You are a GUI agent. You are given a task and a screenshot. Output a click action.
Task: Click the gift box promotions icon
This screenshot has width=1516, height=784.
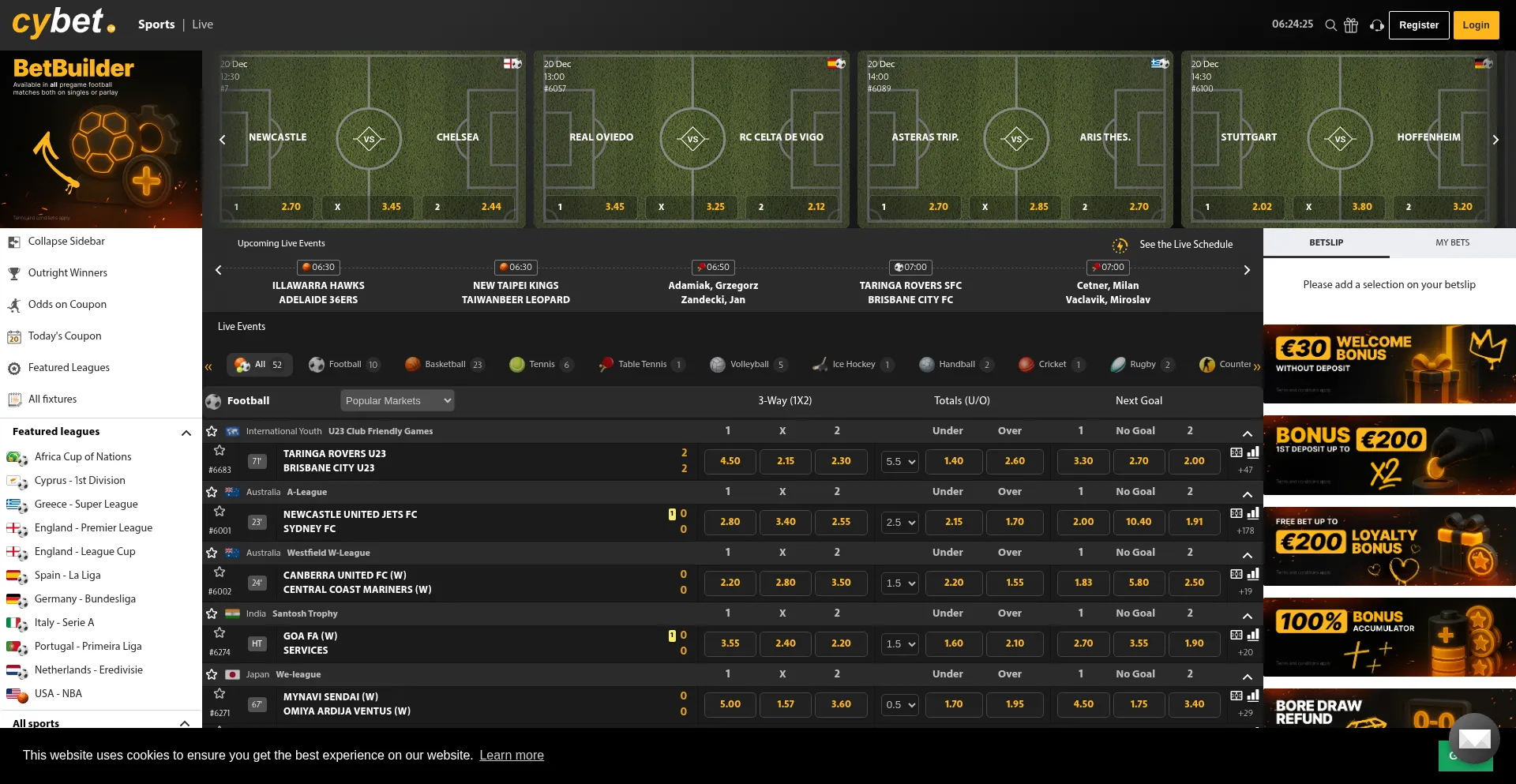tap(1351, 25)
